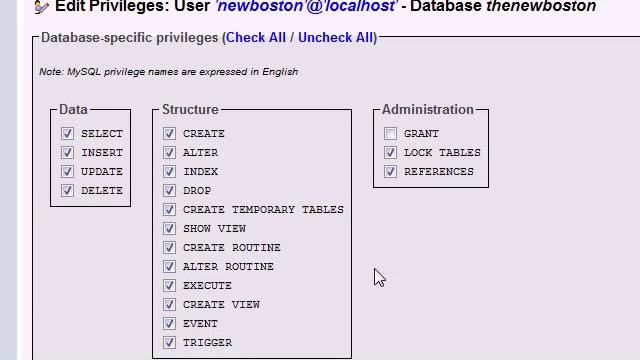Uncheck the CREATE VIEW privilege
Screen dimensions: 640x360
click(x=169, y=304)
